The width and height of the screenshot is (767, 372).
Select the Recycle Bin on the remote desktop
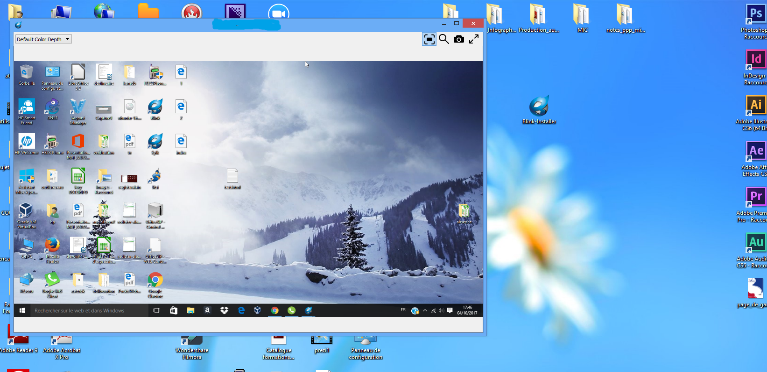26,75
